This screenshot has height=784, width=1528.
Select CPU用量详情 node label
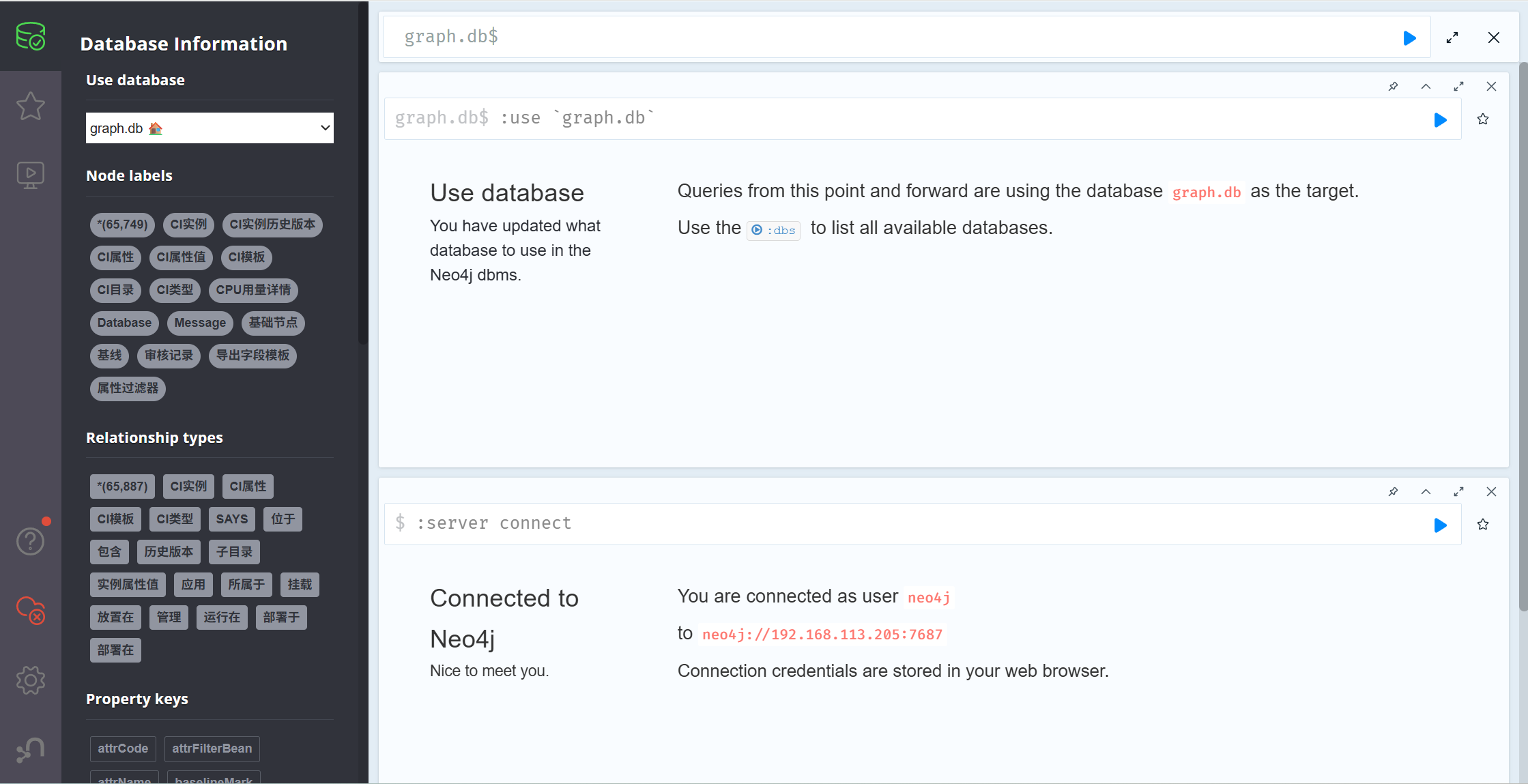(253, 290)
